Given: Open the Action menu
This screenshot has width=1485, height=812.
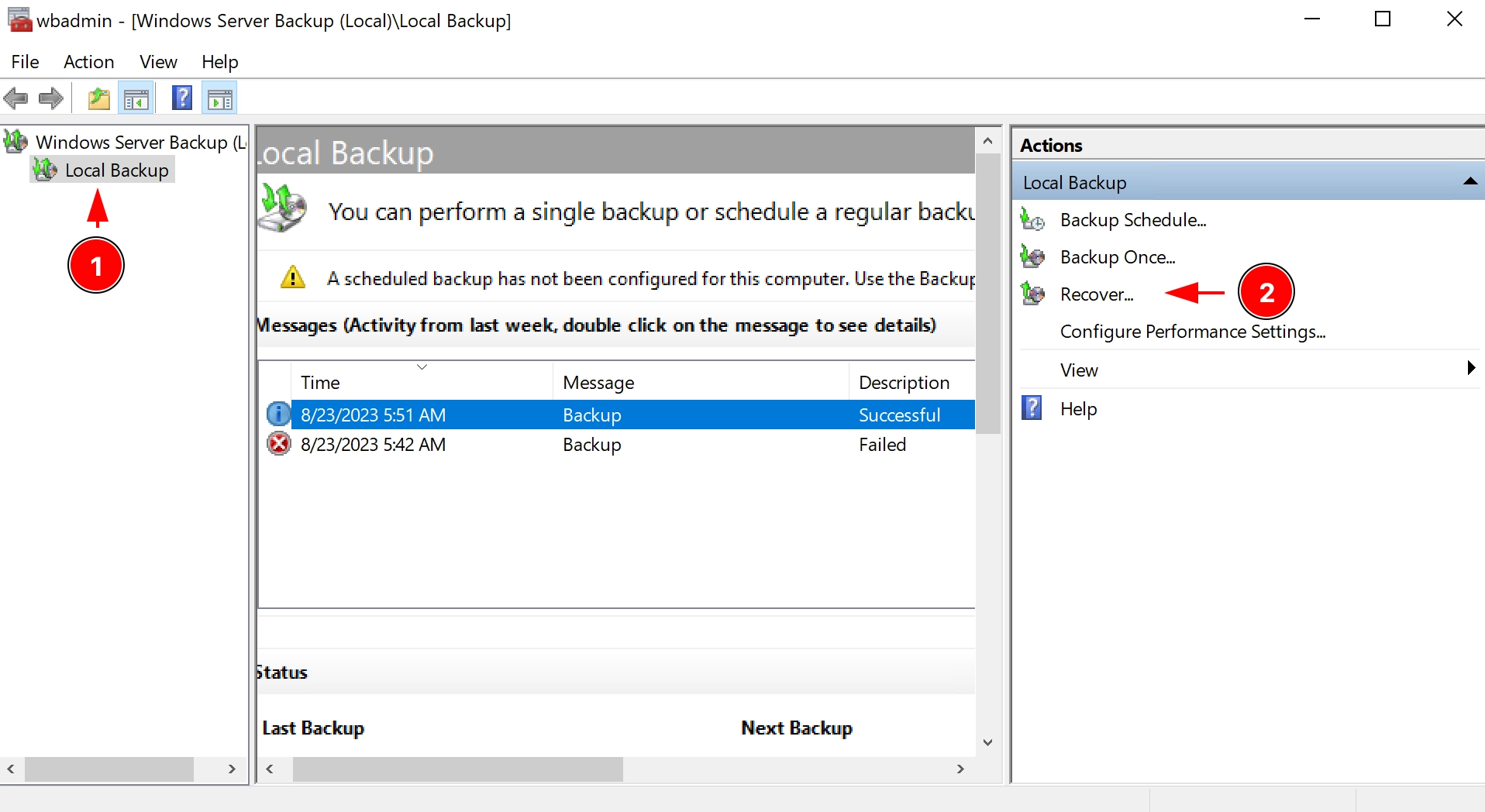Looking at the screenshot, I should [x=88, y=62].
